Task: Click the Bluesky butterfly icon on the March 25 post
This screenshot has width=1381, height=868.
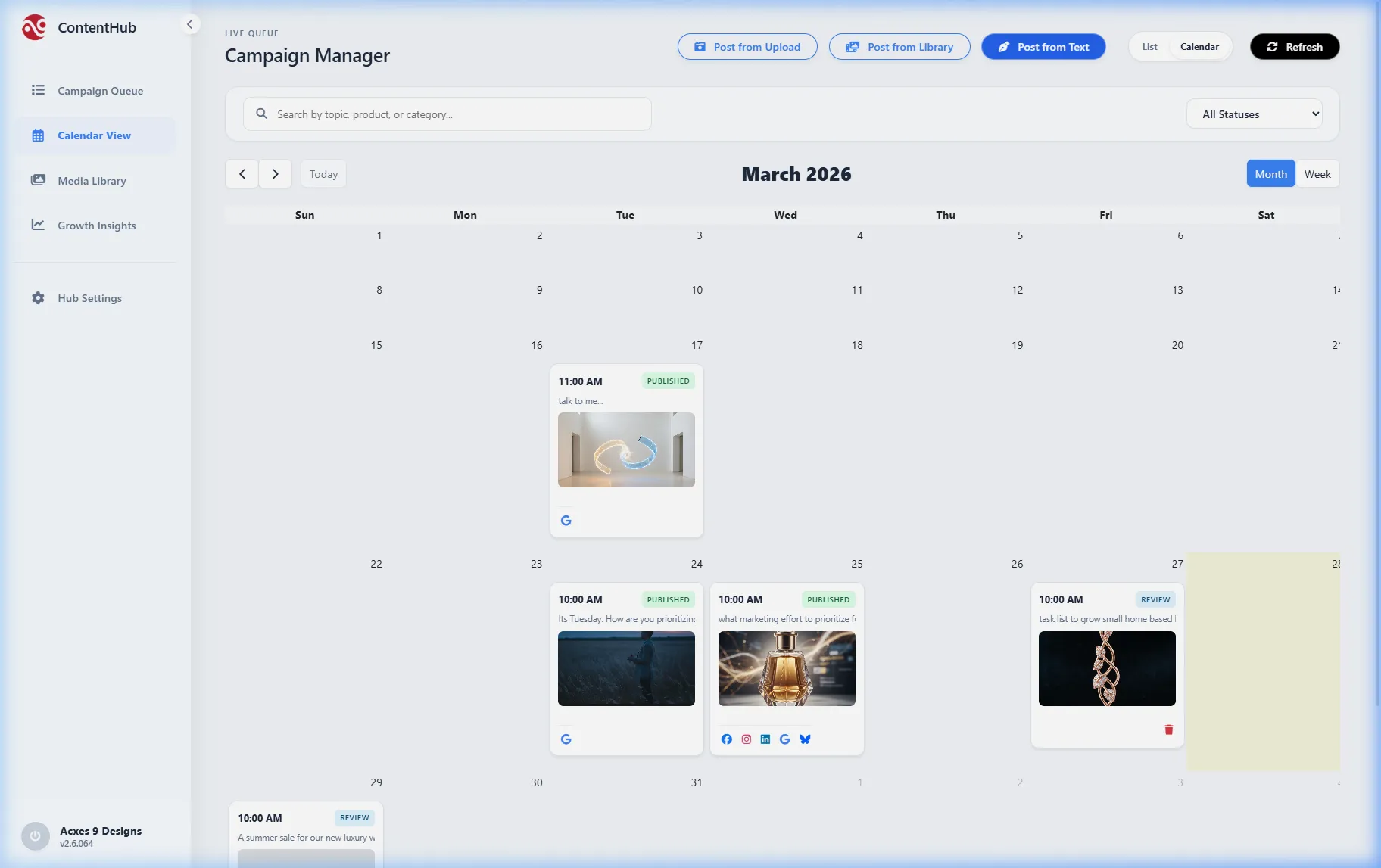Action: point(805,739)
